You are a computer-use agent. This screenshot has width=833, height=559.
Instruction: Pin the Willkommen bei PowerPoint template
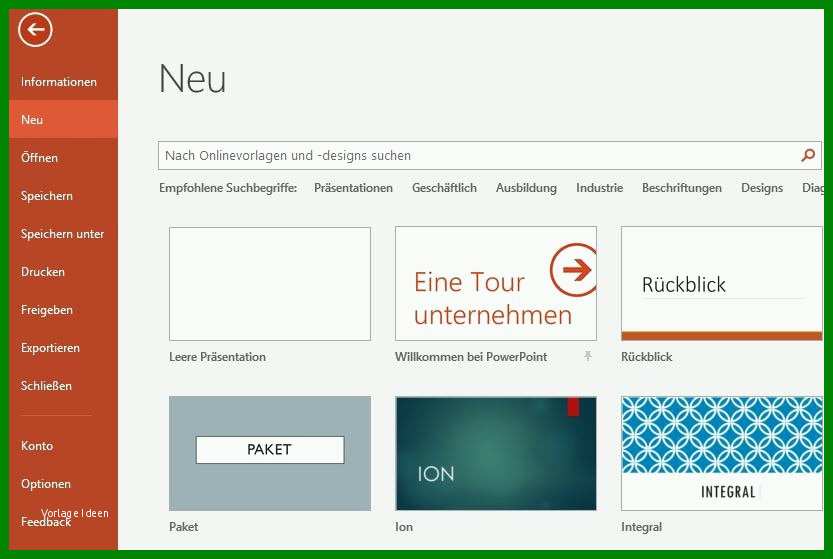(x=588, y=356)
